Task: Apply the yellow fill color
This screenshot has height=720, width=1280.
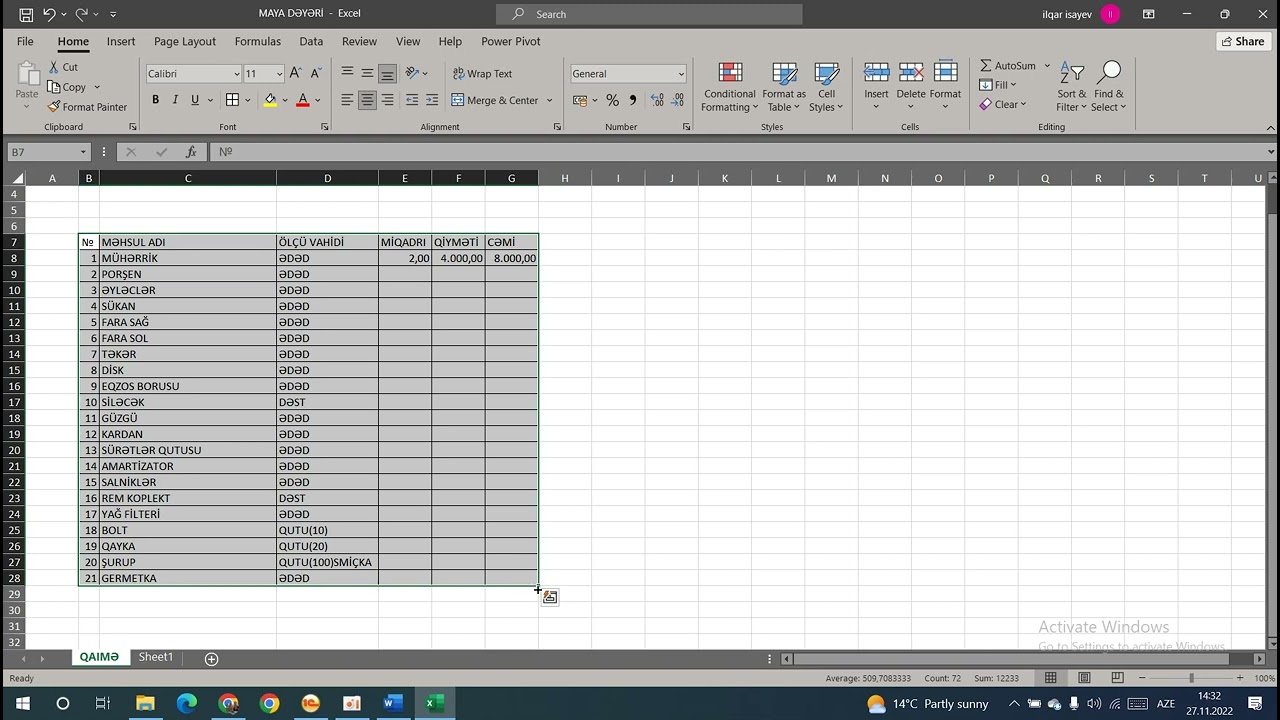Action: tap(270, 100)
